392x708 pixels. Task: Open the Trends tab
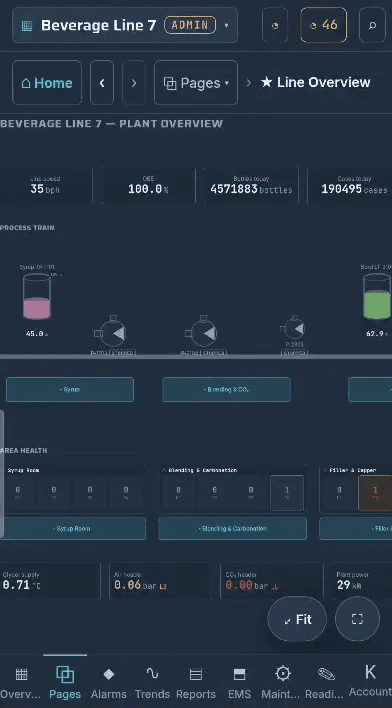coord(152,683)
